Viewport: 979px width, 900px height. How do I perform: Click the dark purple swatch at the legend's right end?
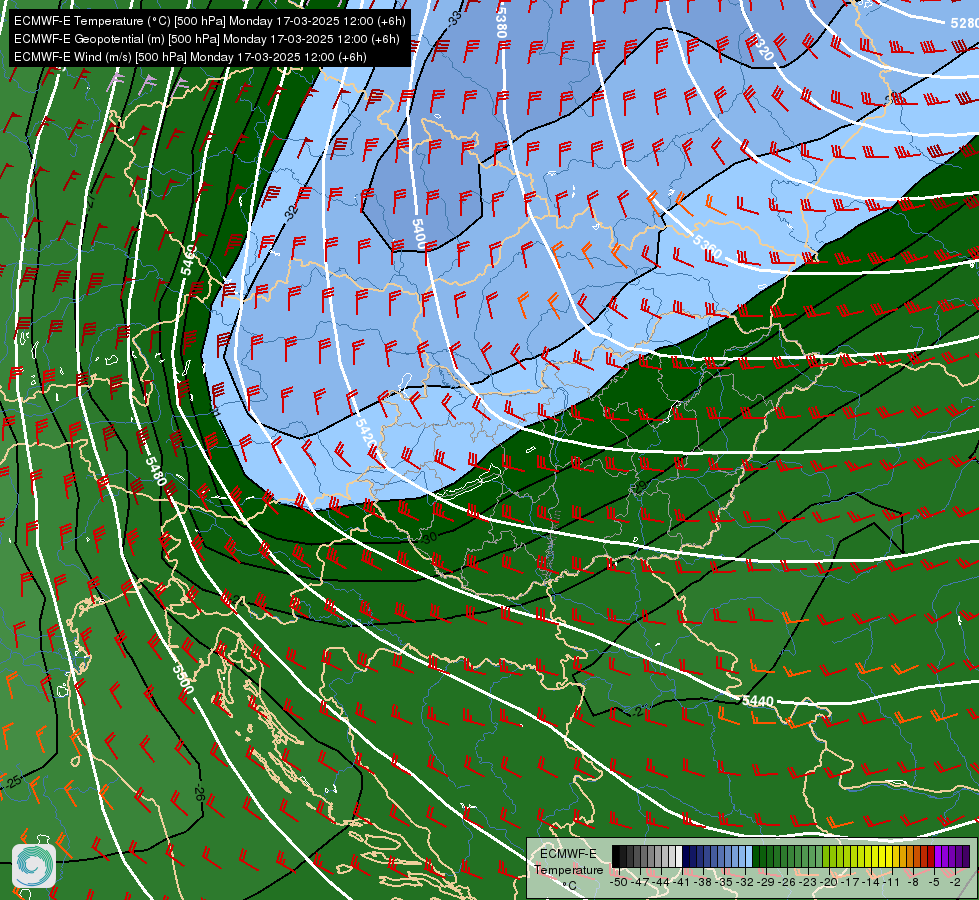coord(966,856)
